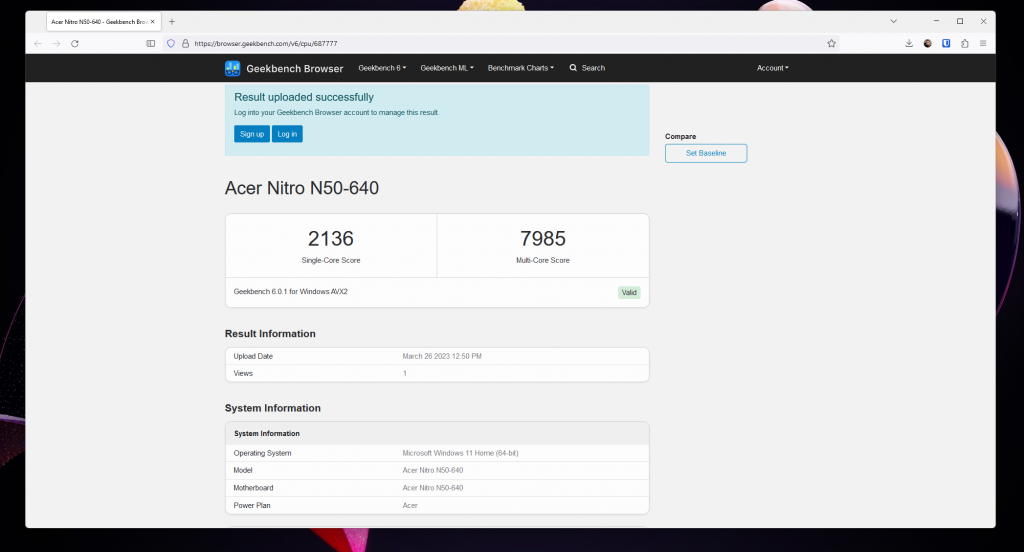This screenshot has height=552, width=1024.
Task: Open the browser hamburger menu
Action: click(983, 44)
